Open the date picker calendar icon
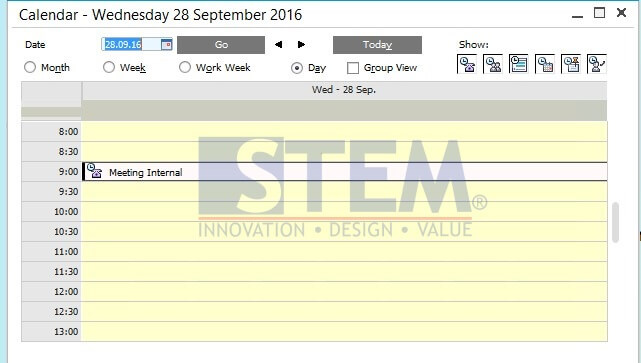Image resolution: width=641 pixels, height=363 pixels. tap(166, 45)
